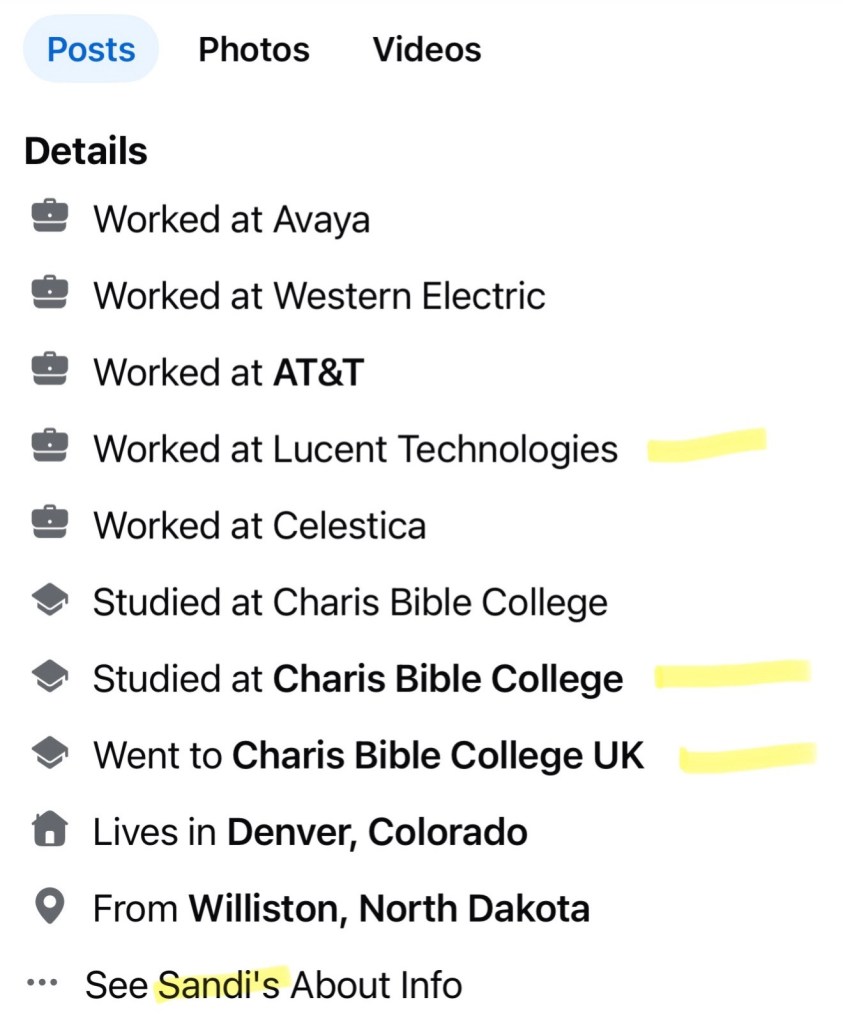
Task: Click briefcase icon beside Celestica
Action: click(49, 524)
